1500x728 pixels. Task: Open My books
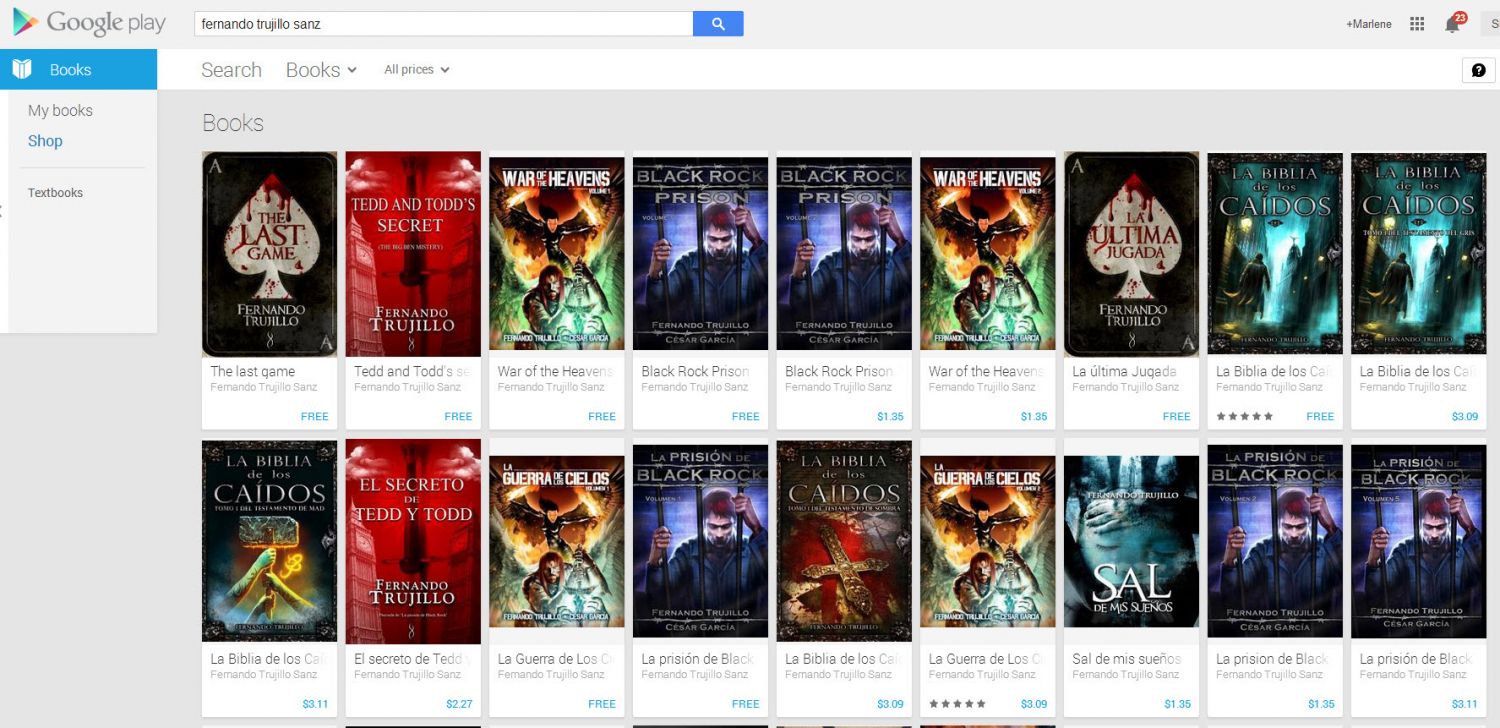tap(60, 110)
